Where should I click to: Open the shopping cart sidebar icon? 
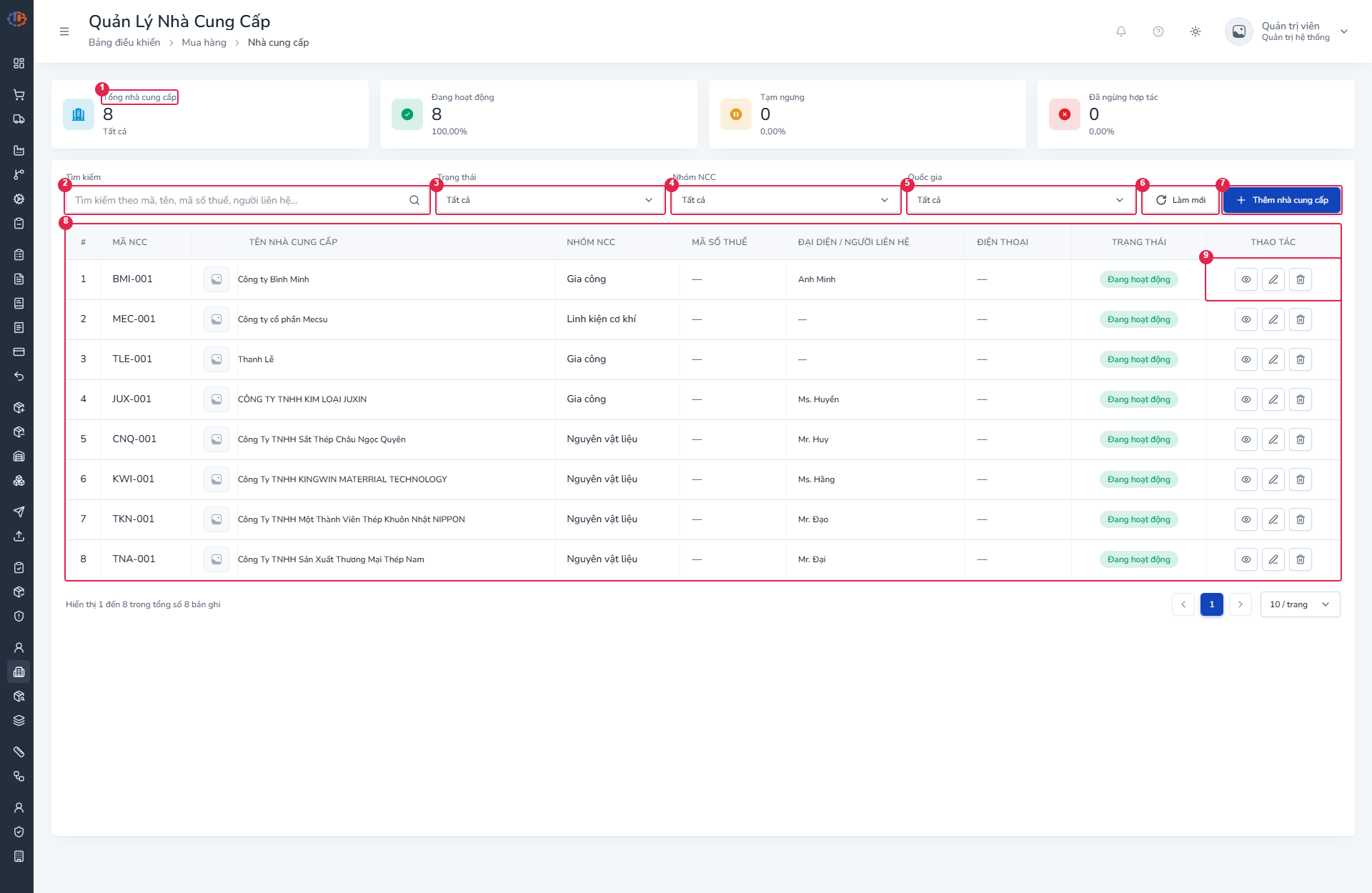[x=19, y=94]
